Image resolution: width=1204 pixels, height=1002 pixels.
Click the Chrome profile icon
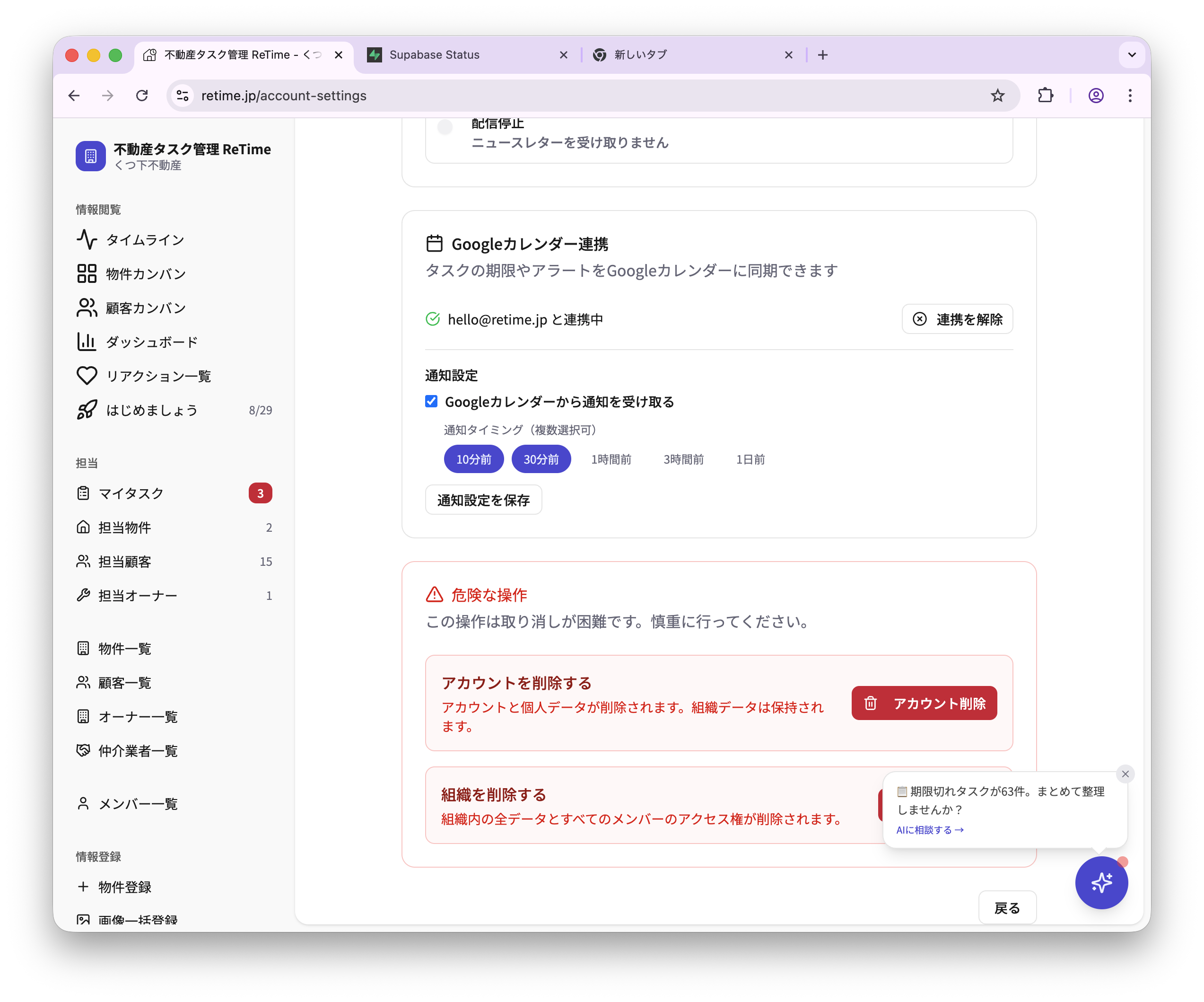1096,95
